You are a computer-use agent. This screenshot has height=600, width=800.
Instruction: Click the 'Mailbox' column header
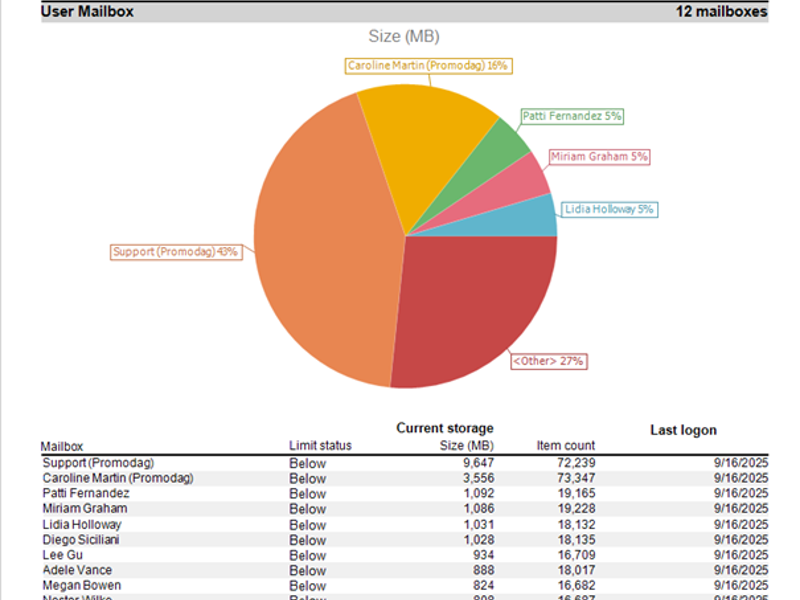pos(62,446)
